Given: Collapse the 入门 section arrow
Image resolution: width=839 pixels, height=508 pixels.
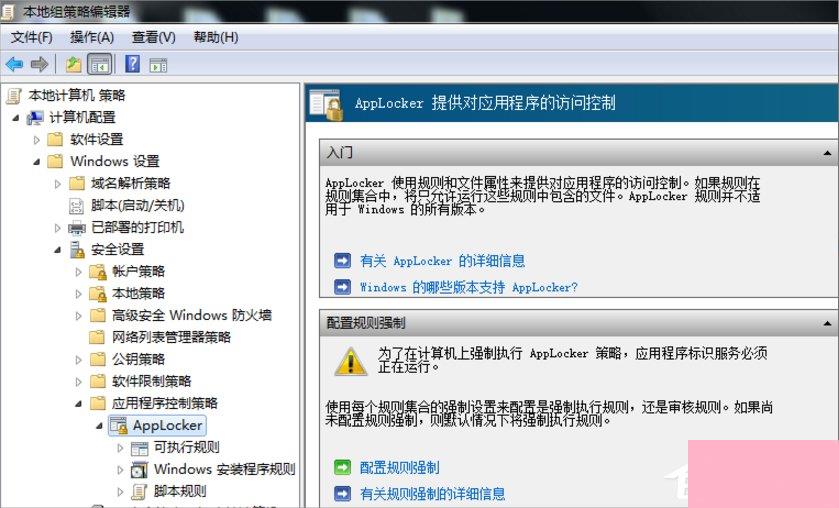Looking at the screenshot, I should [x=827, y=154].
